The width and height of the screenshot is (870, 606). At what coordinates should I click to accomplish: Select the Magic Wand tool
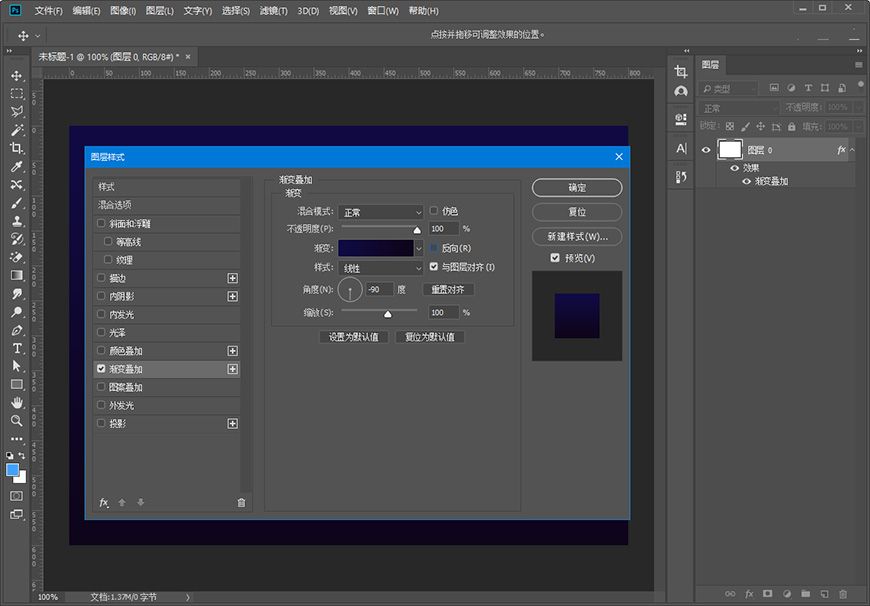pos(17,130)
